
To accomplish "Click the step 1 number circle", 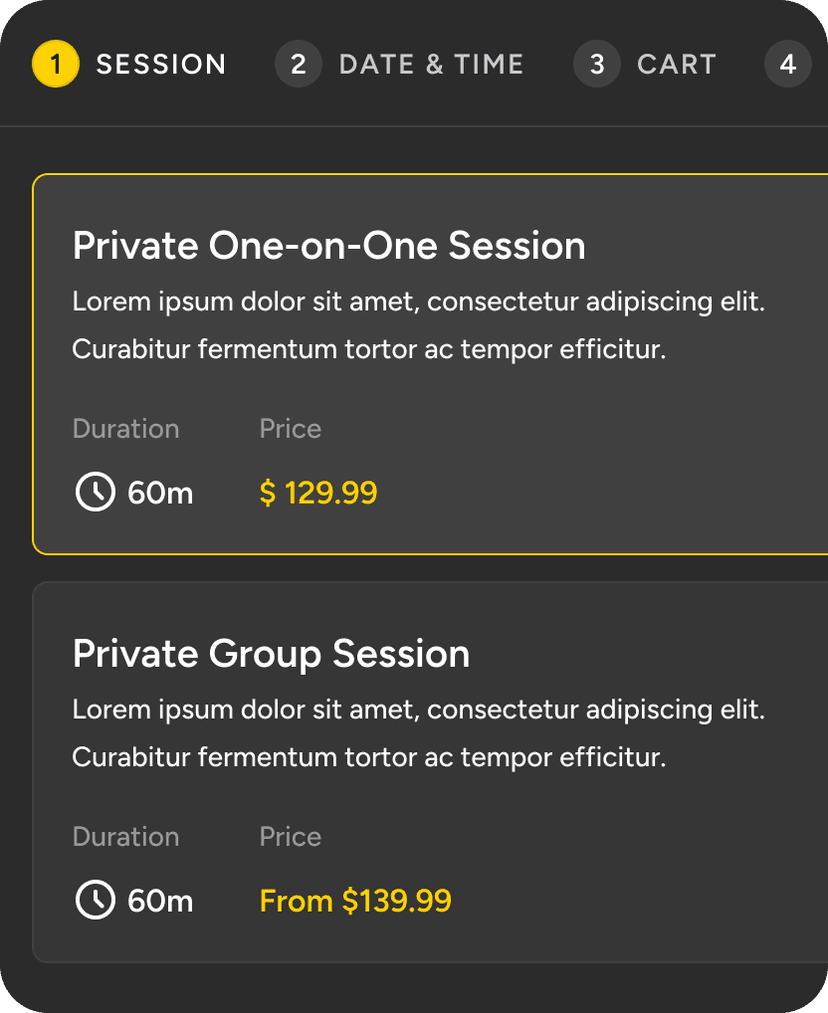I will tap(55, 63).
